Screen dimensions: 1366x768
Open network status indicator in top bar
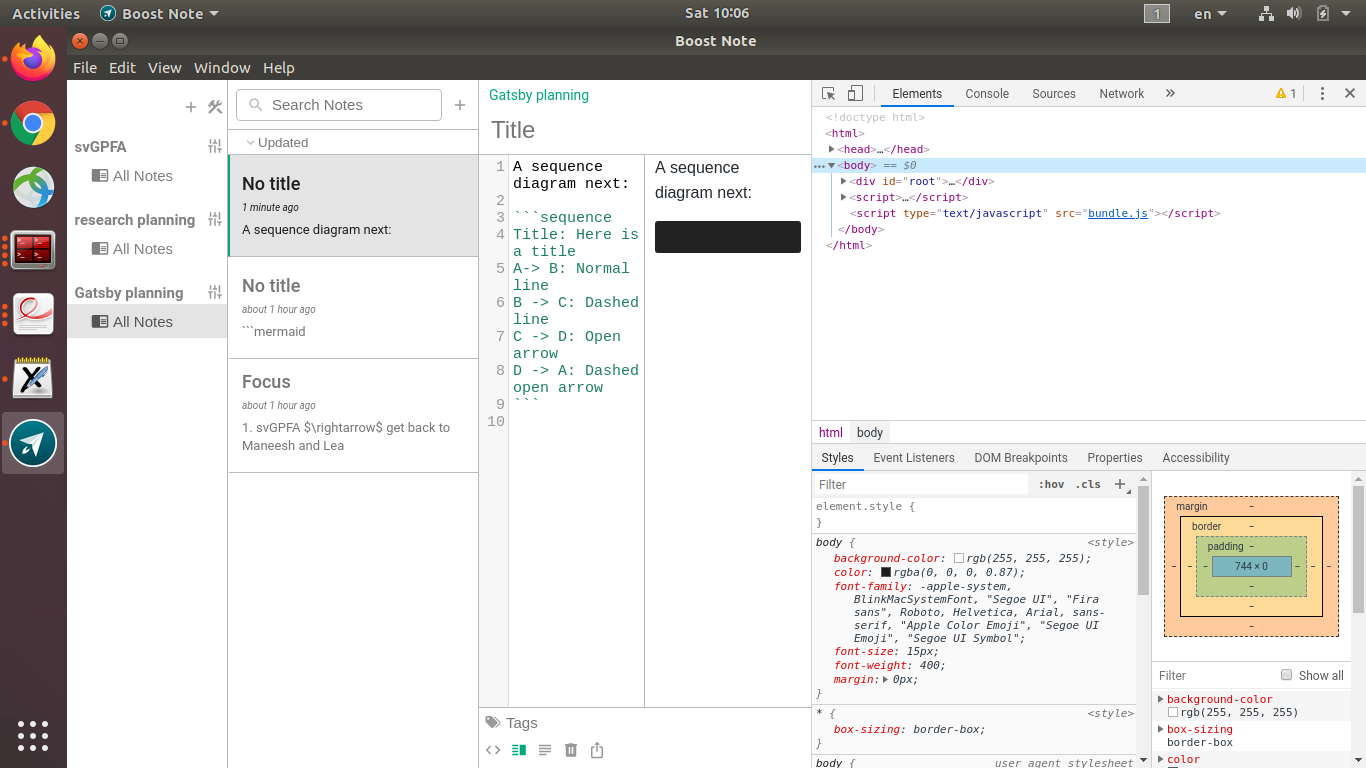pyautogui.click(x=1266, y=13)
